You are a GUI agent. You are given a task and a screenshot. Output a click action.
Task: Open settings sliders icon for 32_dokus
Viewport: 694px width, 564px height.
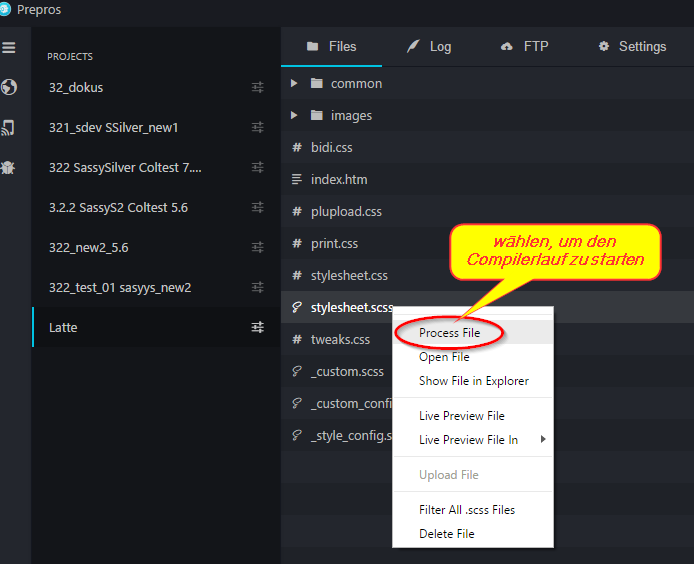coord(258,88)
